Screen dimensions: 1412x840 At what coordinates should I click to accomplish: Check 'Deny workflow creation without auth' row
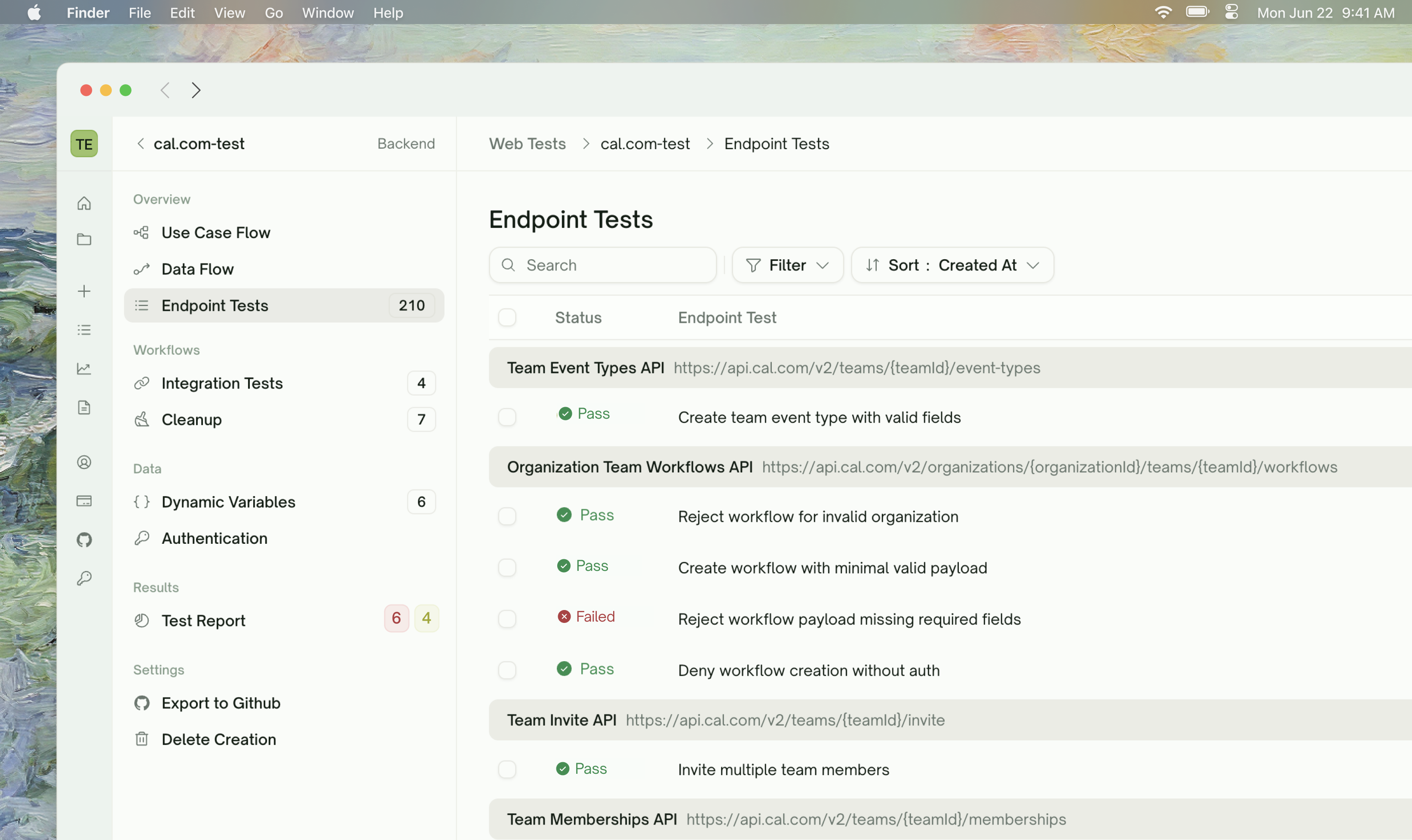click(x=507, y=670)
